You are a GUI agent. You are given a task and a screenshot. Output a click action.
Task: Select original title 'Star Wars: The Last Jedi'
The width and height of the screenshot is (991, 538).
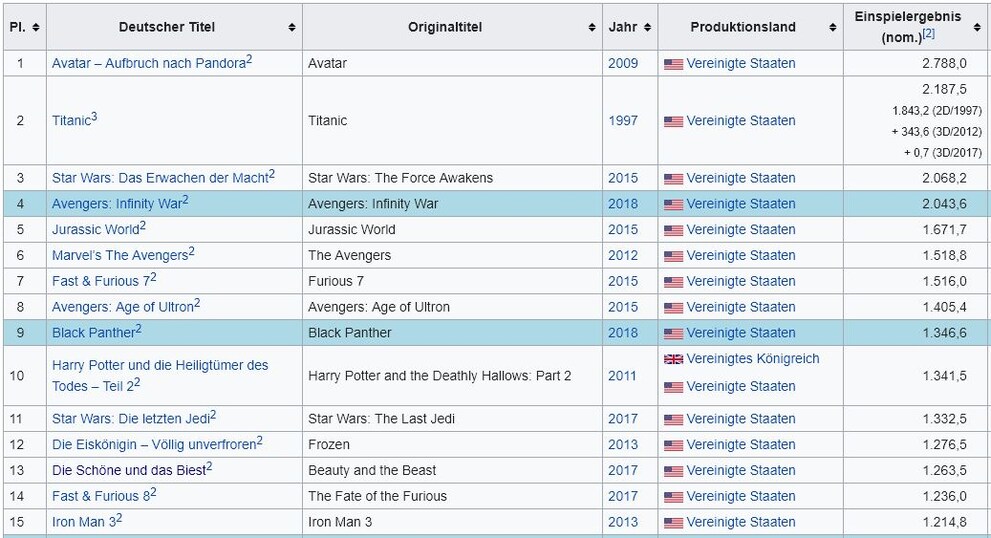click(382, 419)
